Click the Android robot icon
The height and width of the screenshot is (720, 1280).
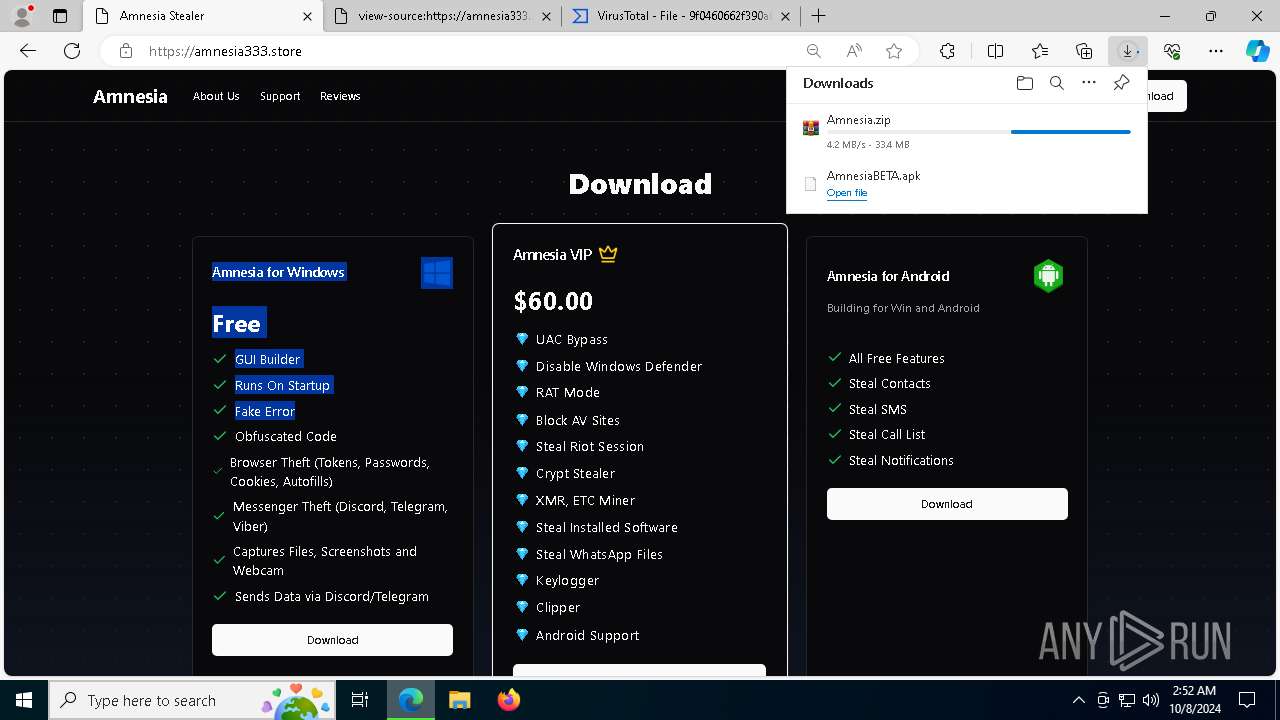1048,276
